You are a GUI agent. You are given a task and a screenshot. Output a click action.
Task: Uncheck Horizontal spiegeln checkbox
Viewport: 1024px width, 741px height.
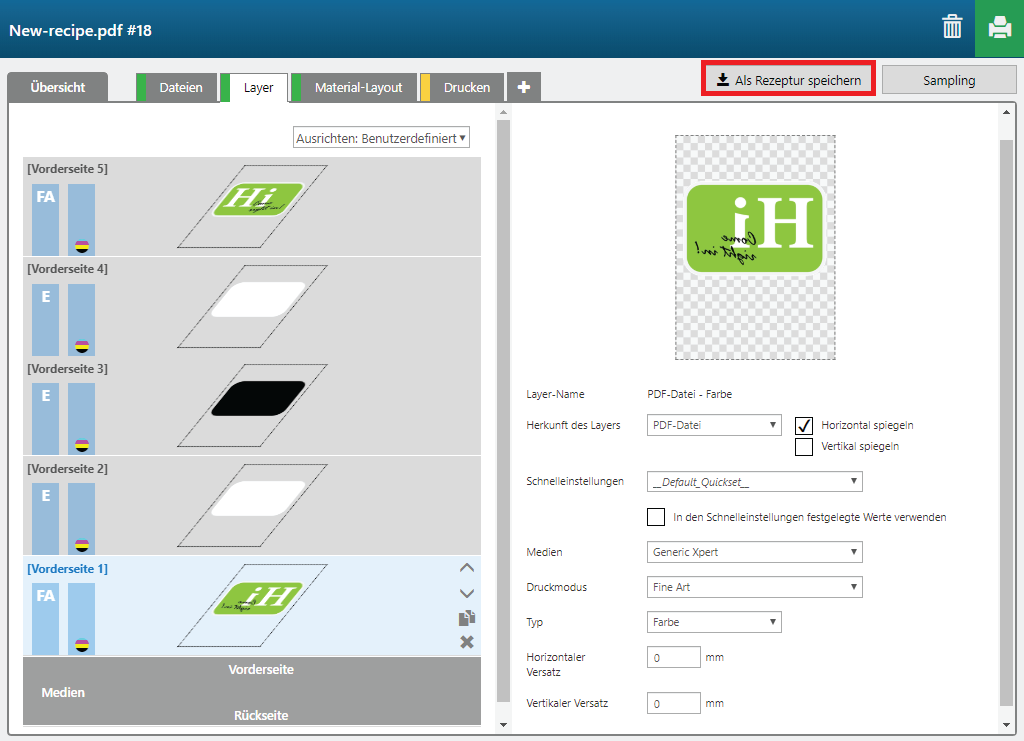click(x=804, y=425)
